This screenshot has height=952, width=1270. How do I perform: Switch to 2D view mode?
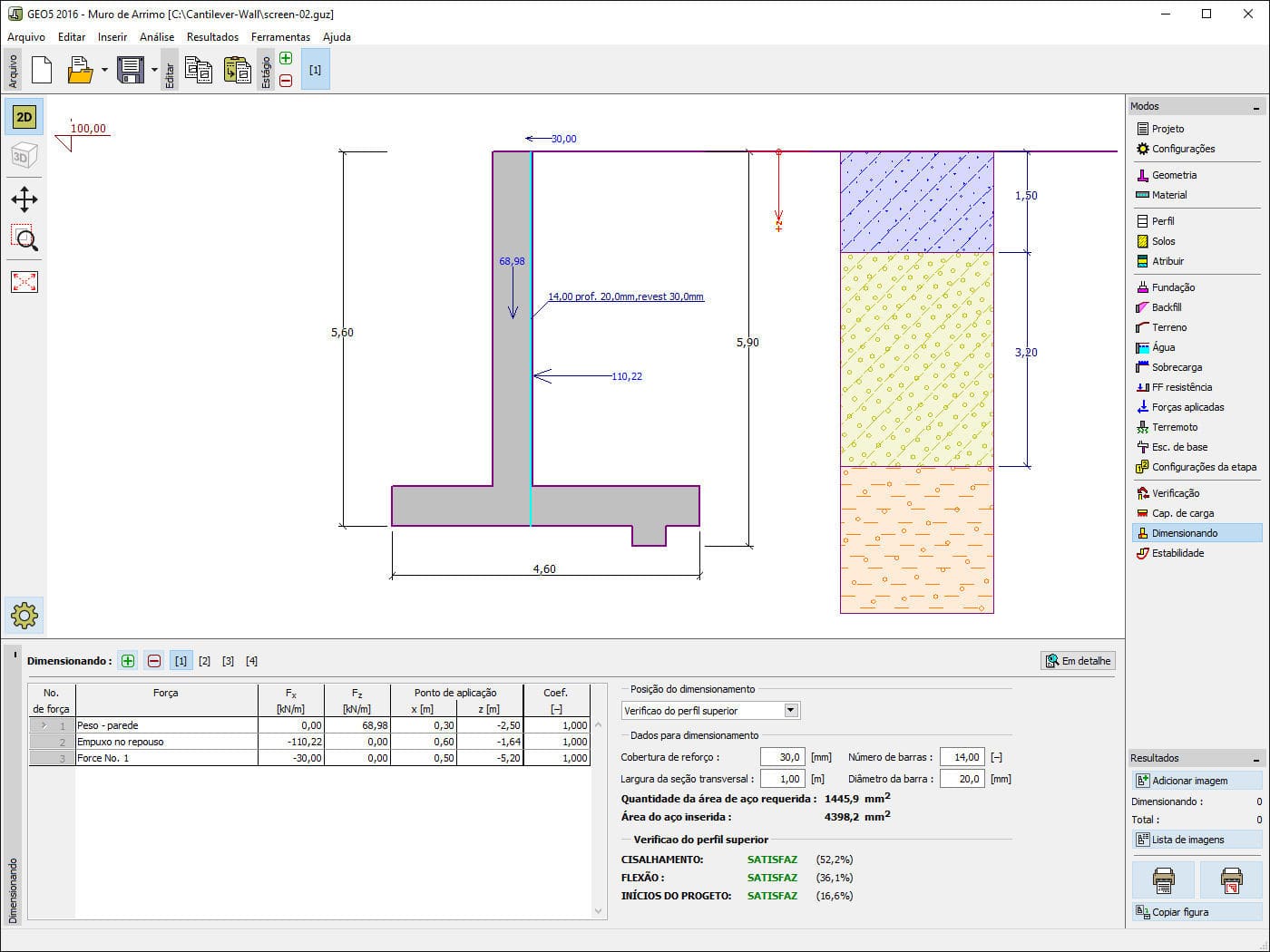(x=24, y=117)
